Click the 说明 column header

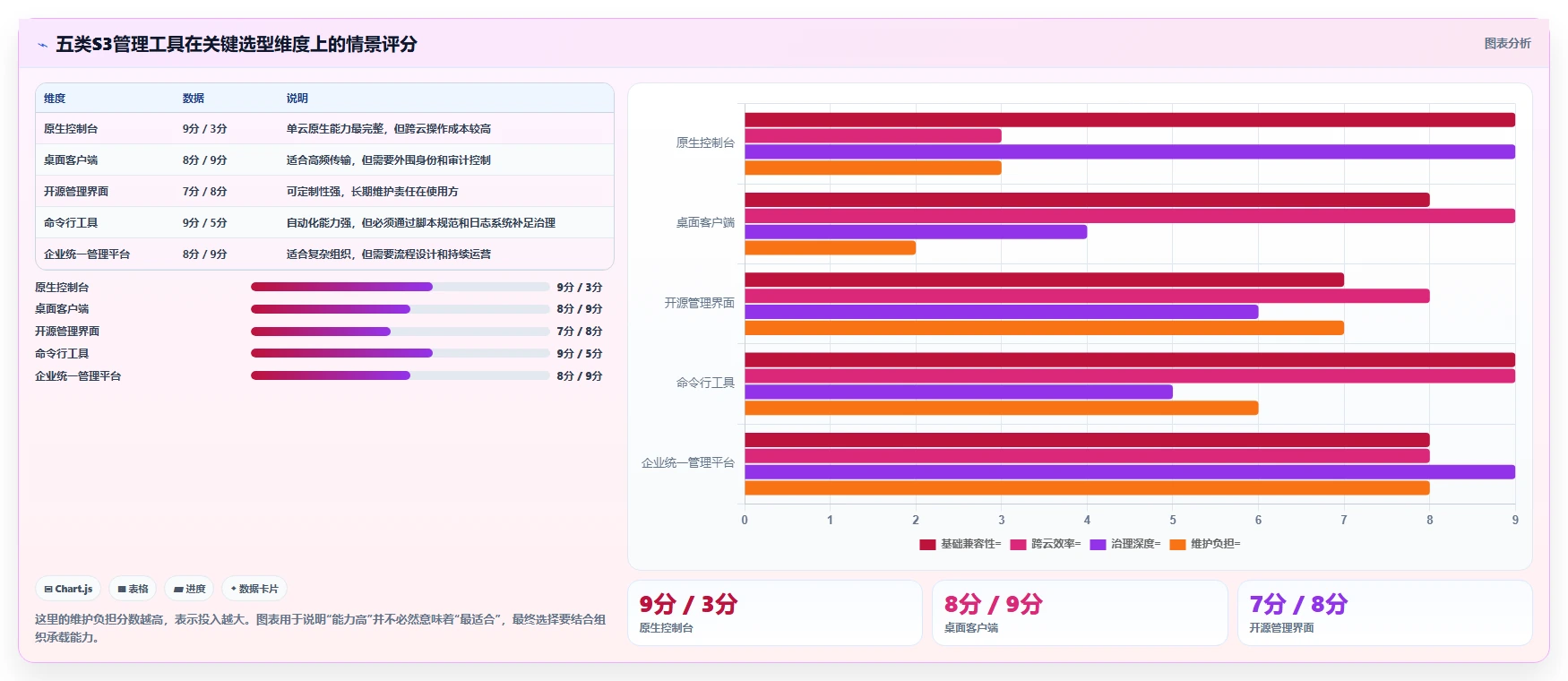point(297,99)
